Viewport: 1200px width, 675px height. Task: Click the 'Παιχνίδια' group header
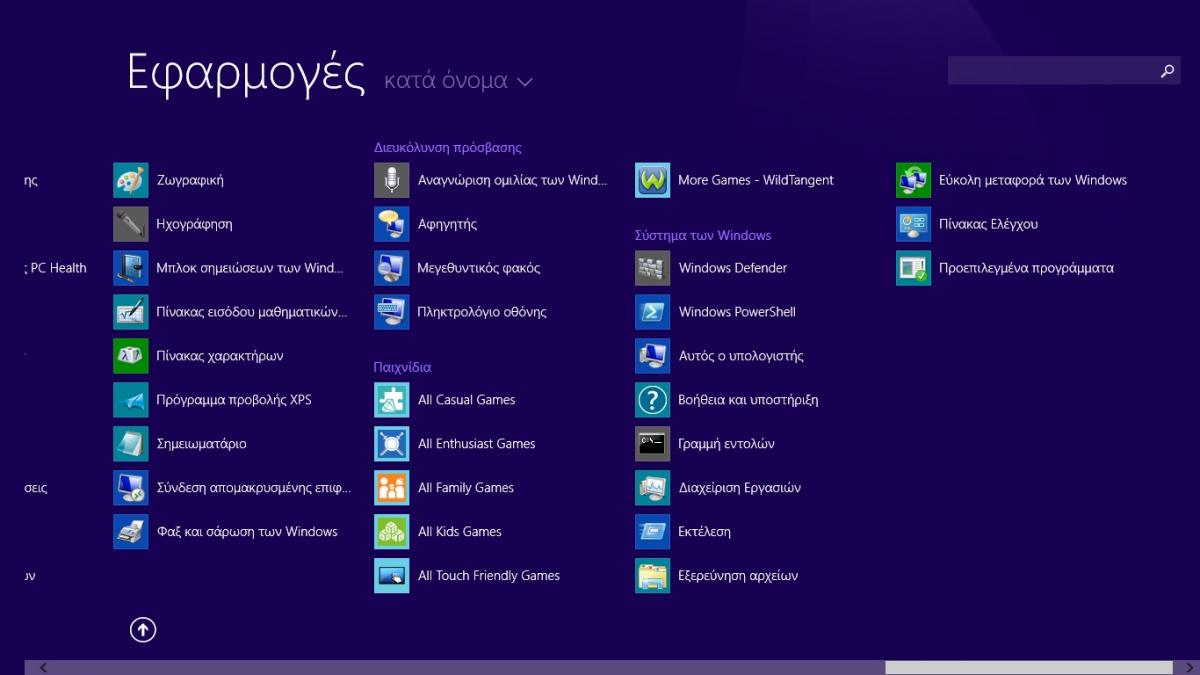tap(403, 367)
